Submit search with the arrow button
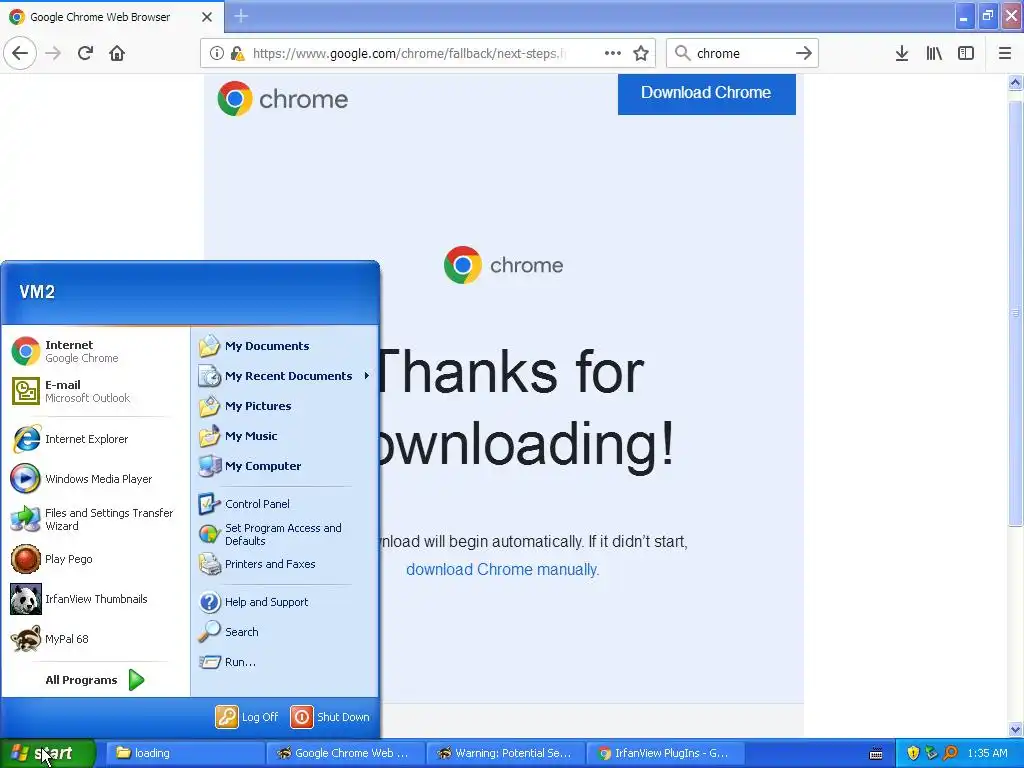 (804, 53)
